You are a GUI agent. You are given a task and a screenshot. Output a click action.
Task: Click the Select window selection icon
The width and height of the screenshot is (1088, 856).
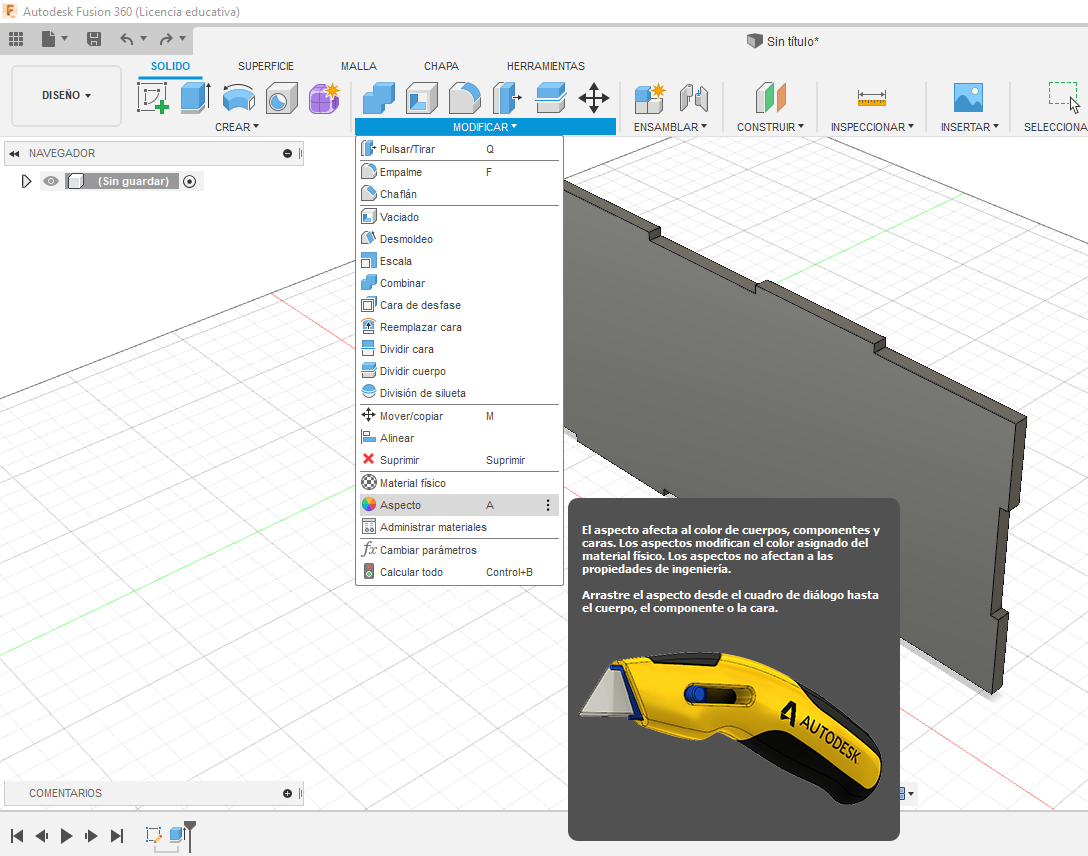point(1064,97)
